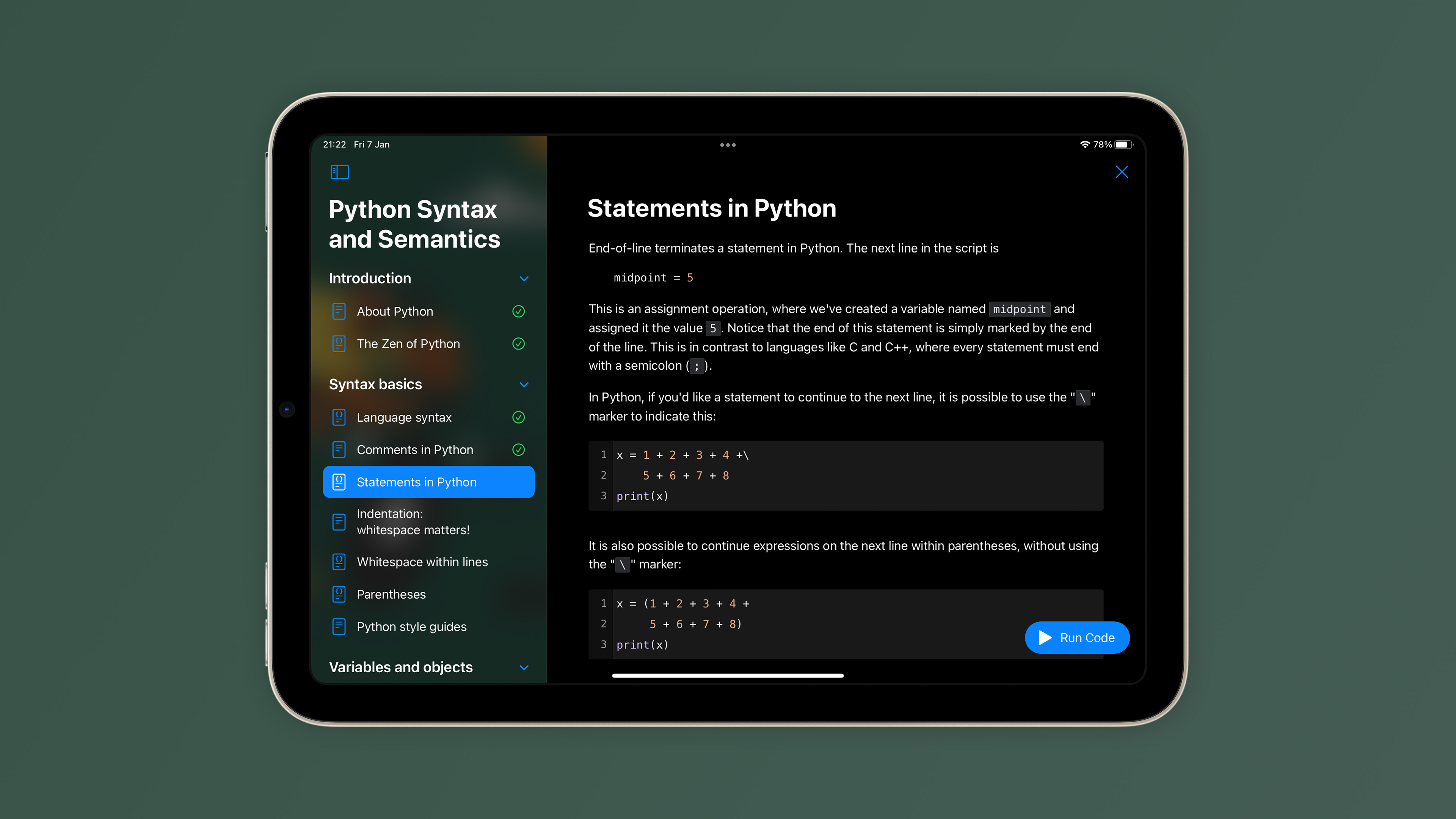Viewport: 1456px width, 819px height.
Task: Click The Zen of Python code icon
Action: click(x=339, y=344)
